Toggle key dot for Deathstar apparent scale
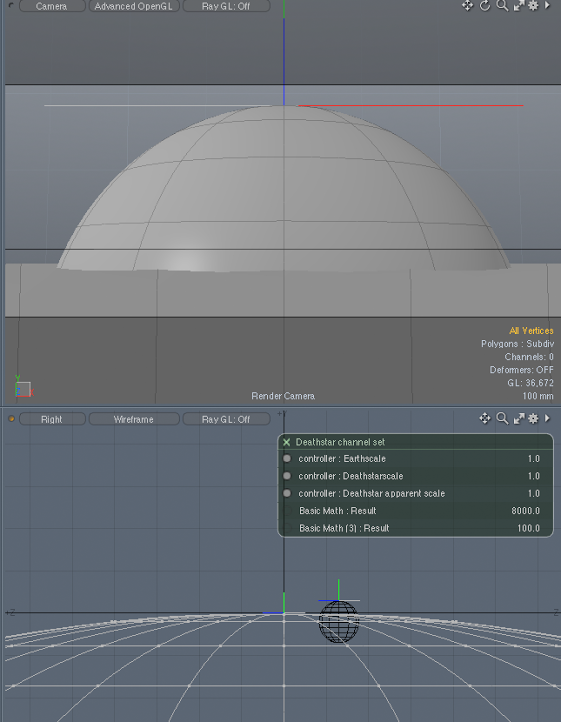The image size is (561, 722). coord(287,493)
